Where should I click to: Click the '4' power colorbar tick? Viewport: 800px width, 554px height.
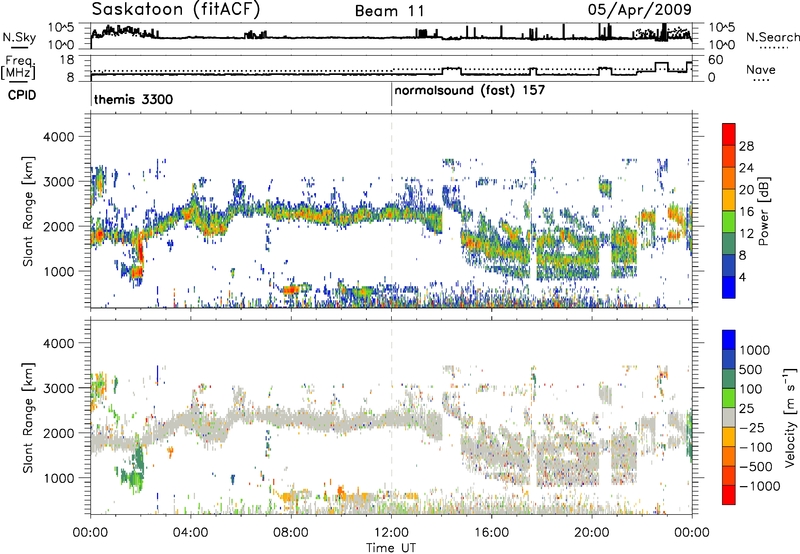tap(743, 277)
